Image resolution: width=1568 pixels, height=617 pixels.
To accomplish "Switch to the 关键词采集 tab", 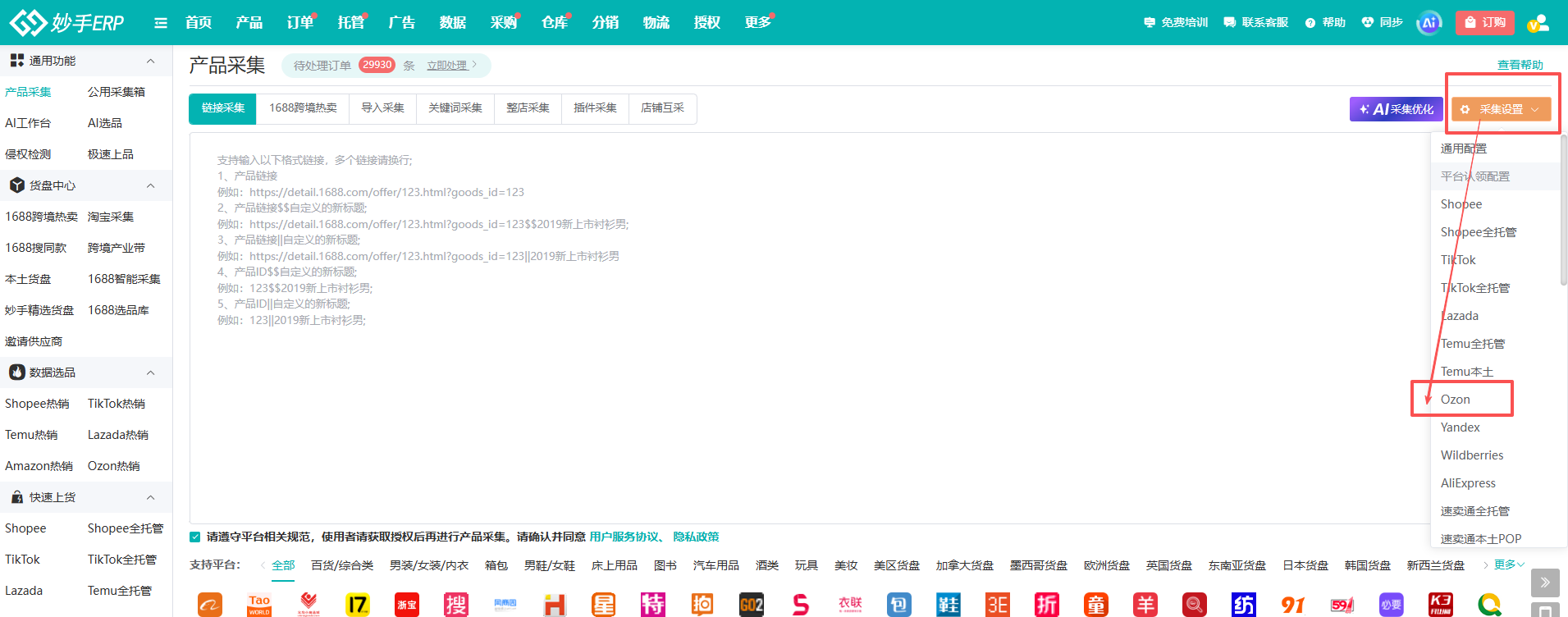I will 455,108.
